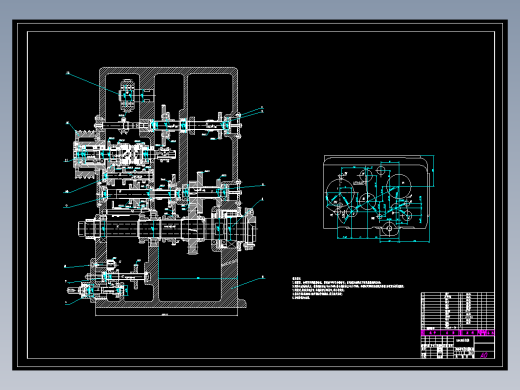This screenshot has height=390, width=520.
Task: Click the magenta A0 sheet size label
Action: pos(484,355)
